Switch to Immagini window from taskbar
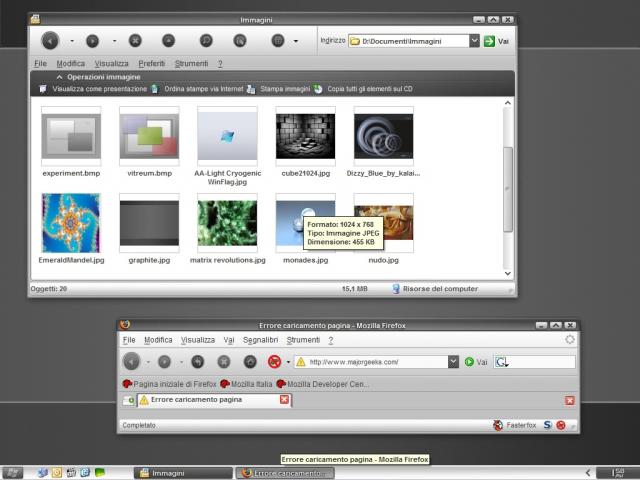Viewport: 640px width, 480px height. click(183, 473)
